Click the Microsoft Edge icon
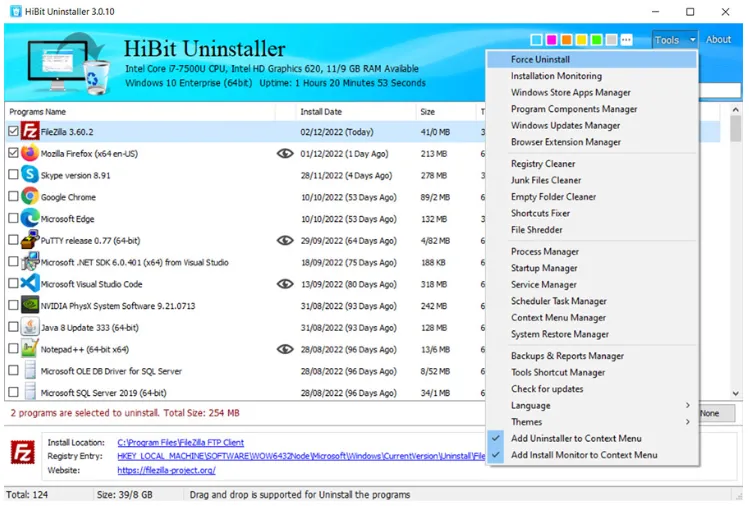This screenshot has height=506, width=749. [x=30, y=218]
